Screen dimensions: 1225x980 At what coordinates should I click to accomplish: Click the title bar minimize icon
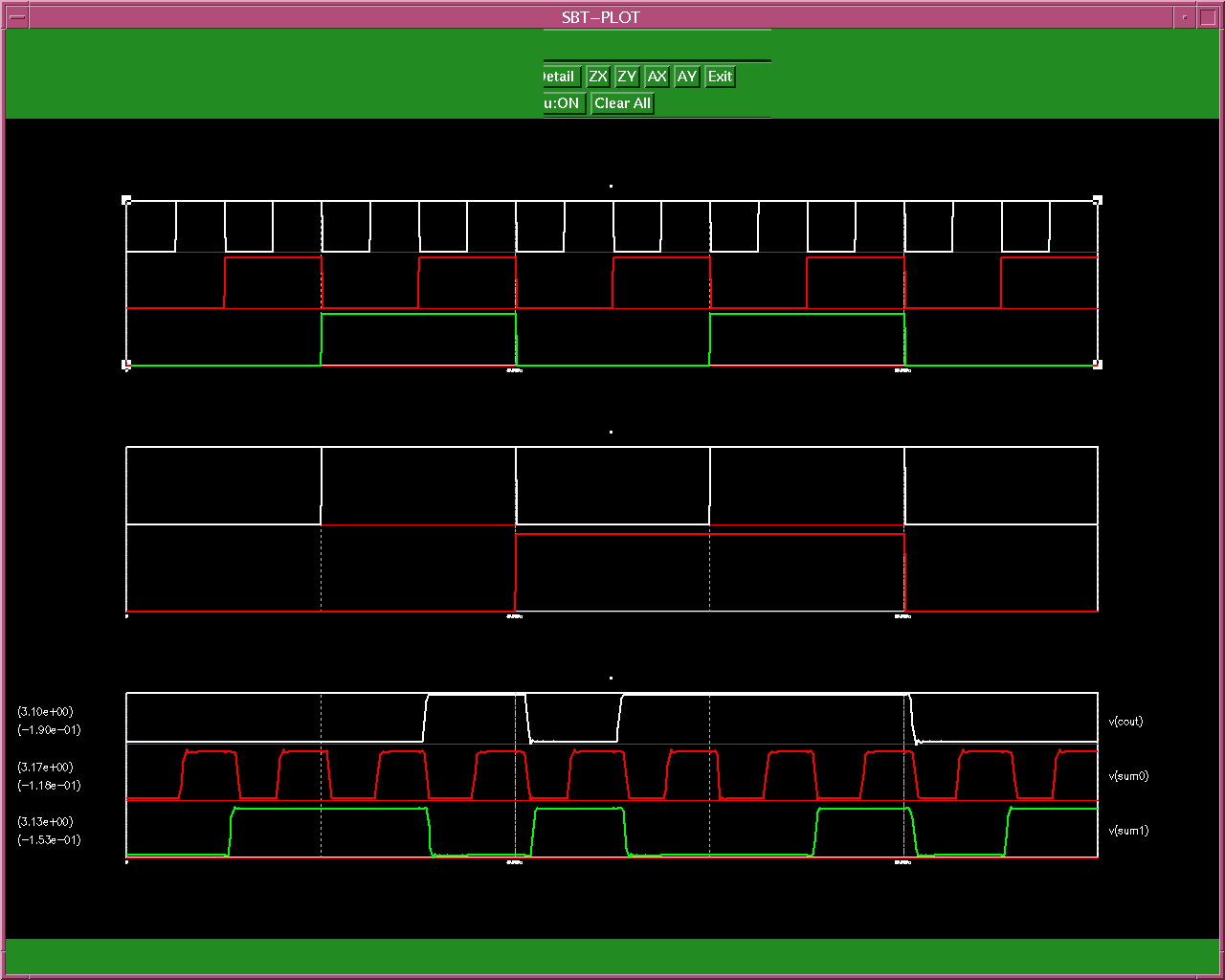coord(1185,17)
